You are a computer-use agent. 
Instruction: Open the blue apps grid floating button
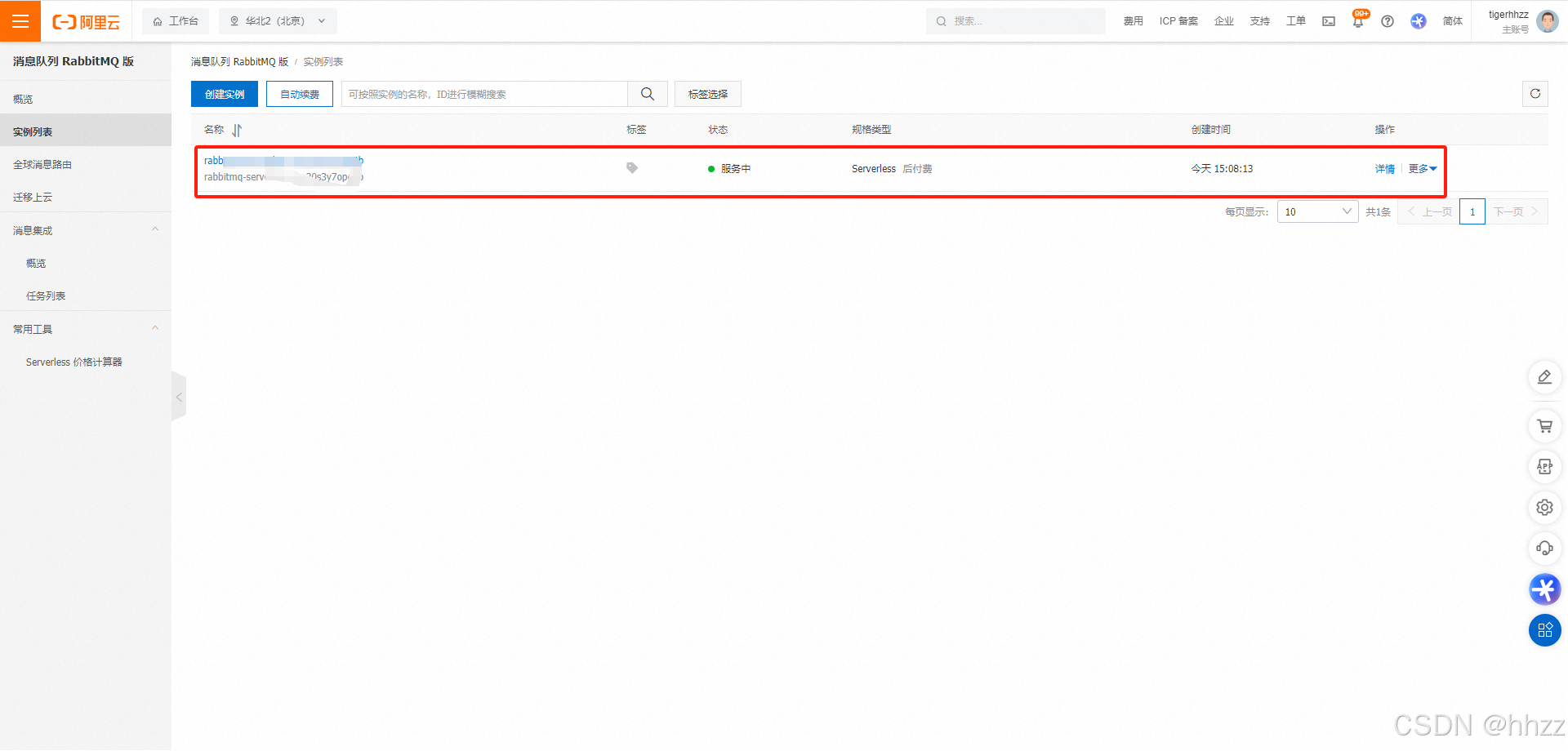[1544, 630]
